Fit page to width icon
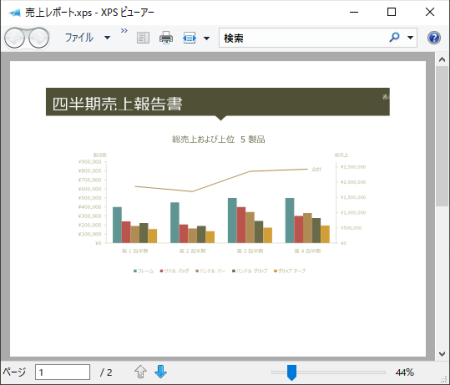 (x=189, y=38)
